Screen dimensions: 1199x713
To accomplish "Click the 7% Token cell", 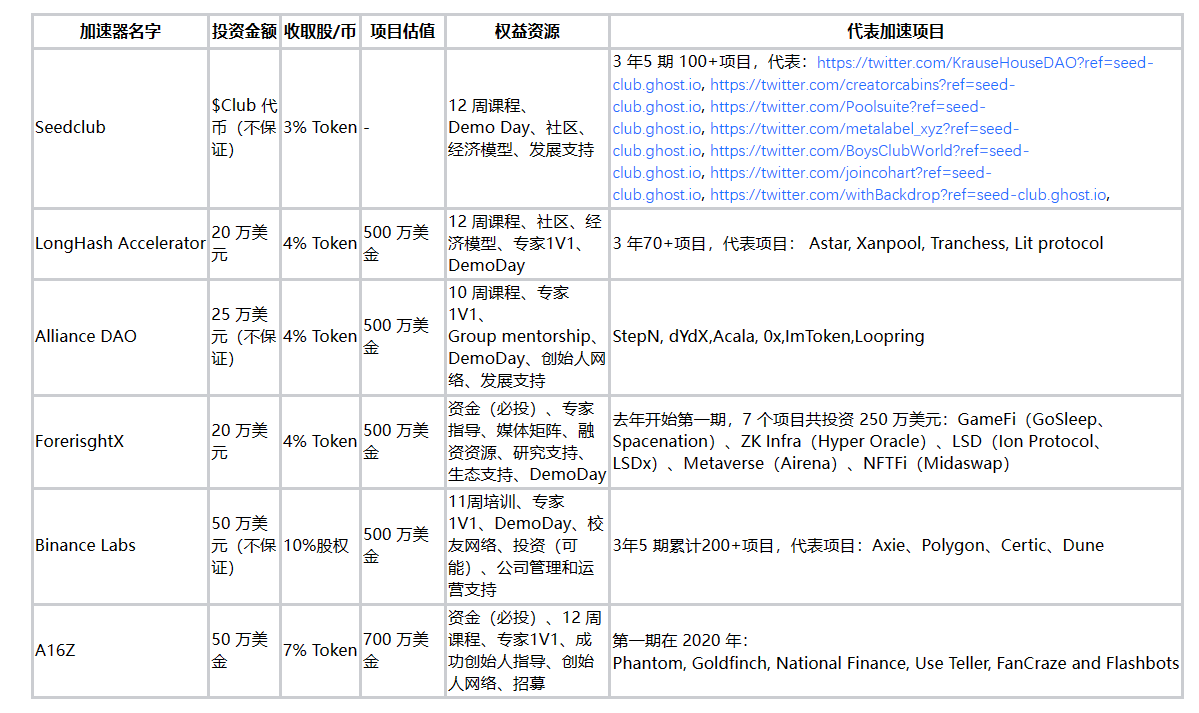I will [x=320, y=650].
